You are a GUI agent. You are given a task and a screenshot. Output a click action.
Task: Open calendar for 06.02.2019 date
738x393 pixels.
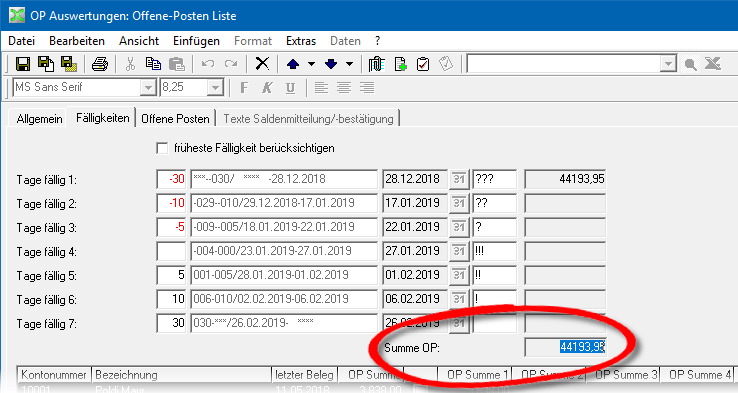459,299
